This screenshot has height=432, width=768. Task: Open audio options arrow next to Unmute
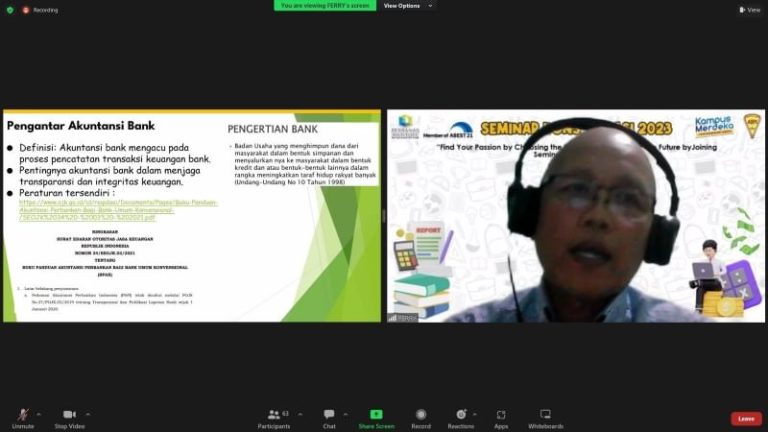[39, 414]
